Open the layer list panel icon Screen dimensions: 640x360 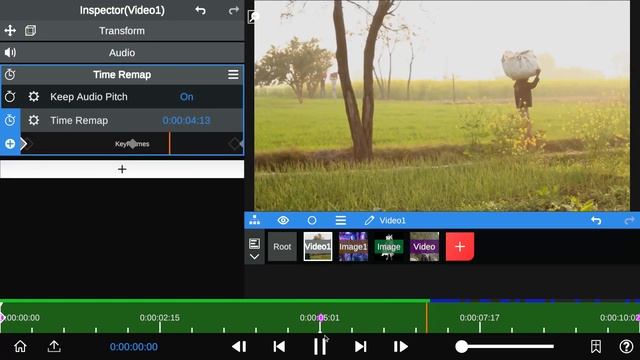[254, 244]
